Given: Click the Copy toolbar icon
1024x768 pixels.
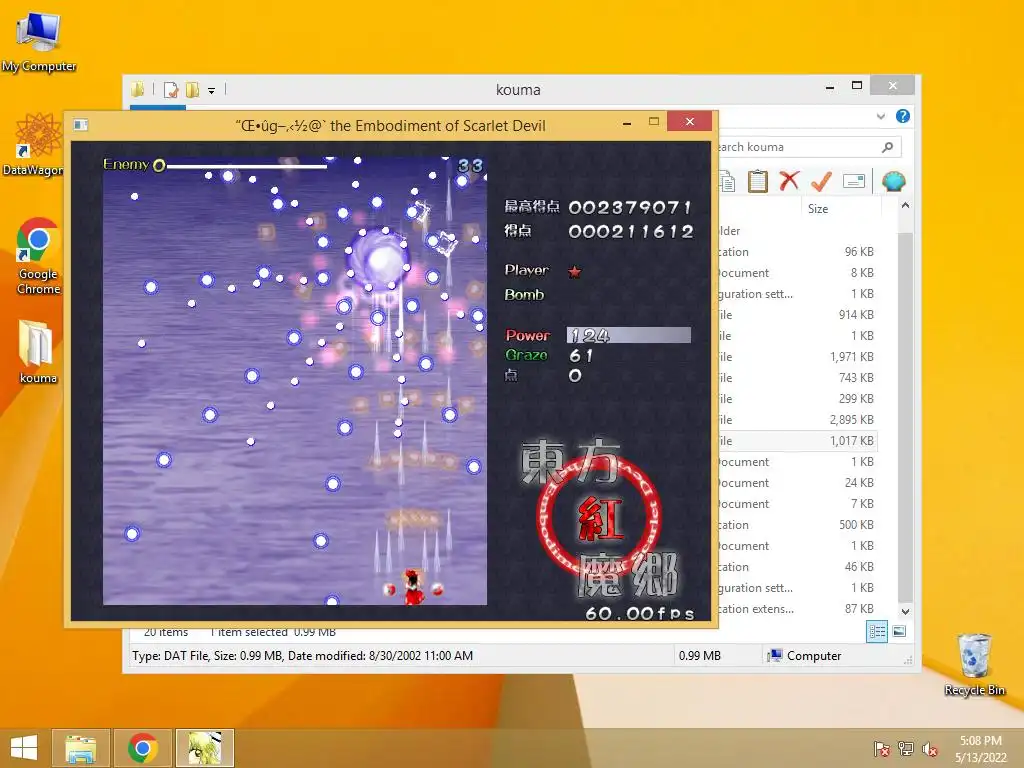Looking at the screenshot, I should (x=727, y=182).
